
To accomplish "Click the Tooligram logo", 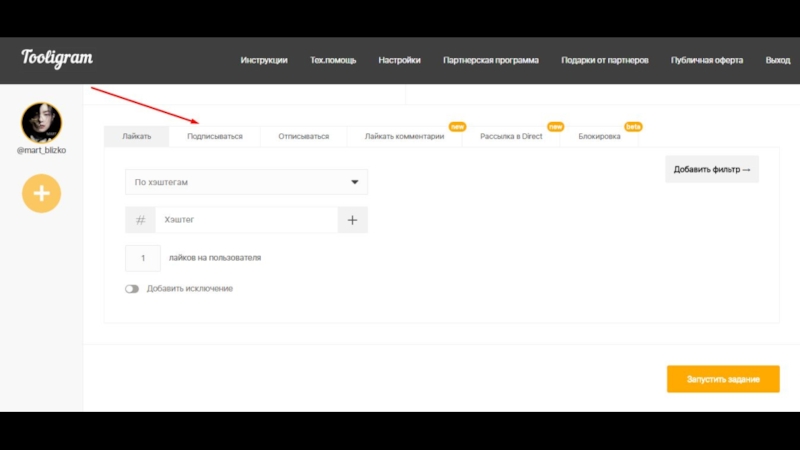I will coord(57,59).
